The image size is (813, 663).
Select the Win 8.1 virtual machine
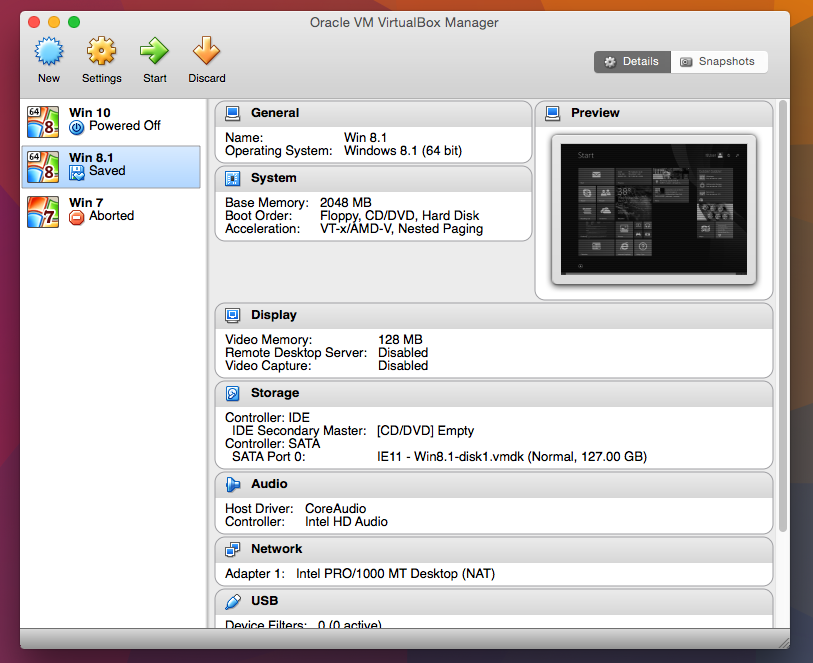tap(111, 167)
